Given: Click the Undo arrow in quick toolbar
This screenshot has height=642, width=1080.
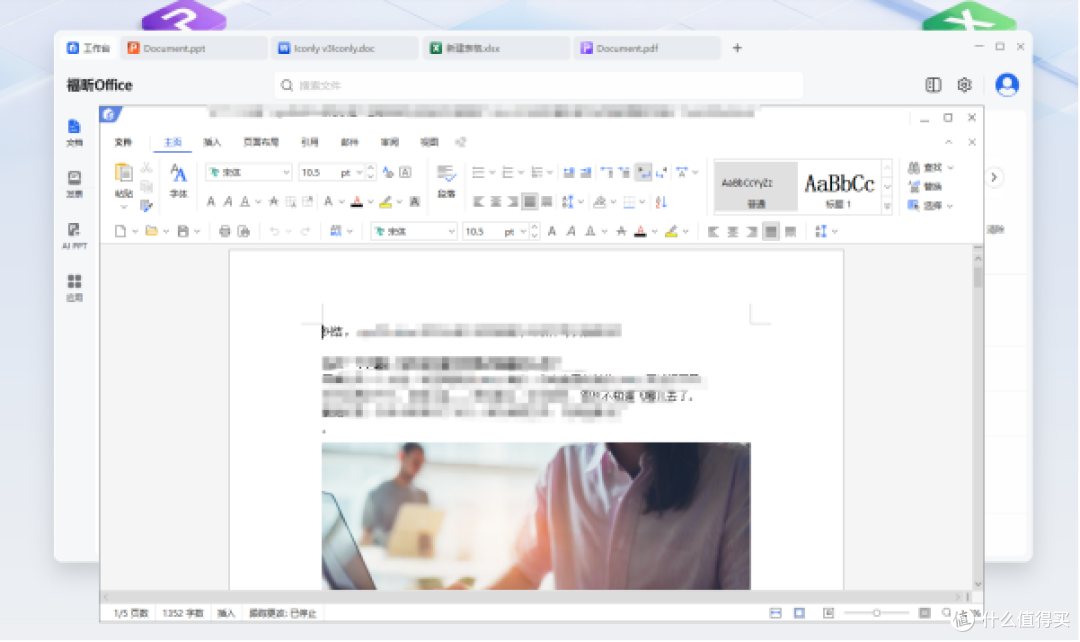Looking at the screenshot, I should [274, 231].
